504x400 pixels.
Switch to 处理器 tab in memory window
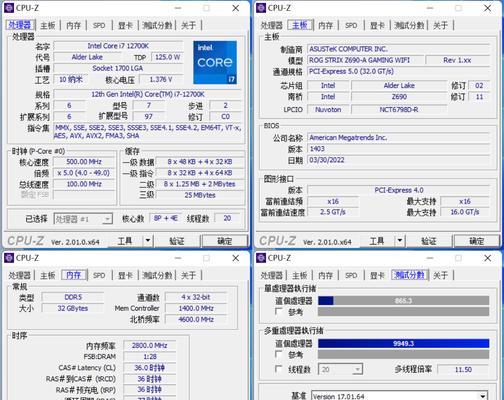tap(20, 275)
